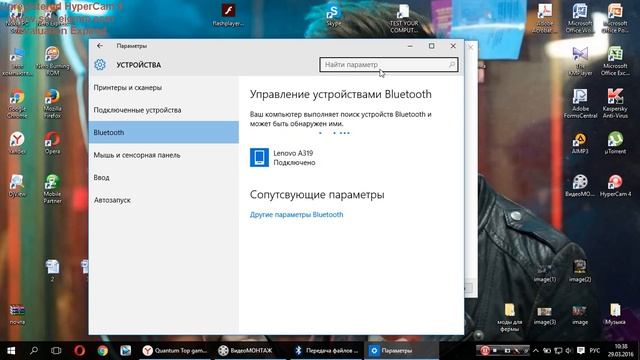Image resolution: width=640 pixels, height=360 pixels.
Task: Open AIMP3 desktop shortcut
Action: click(x=580, y=143)
